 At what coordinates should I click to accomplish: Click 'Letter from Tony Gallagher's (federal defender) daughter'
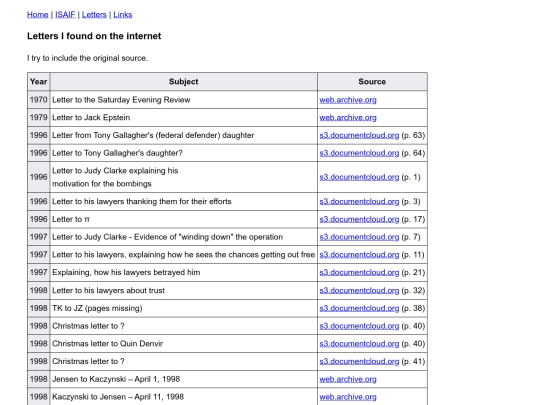pos(153,135)
